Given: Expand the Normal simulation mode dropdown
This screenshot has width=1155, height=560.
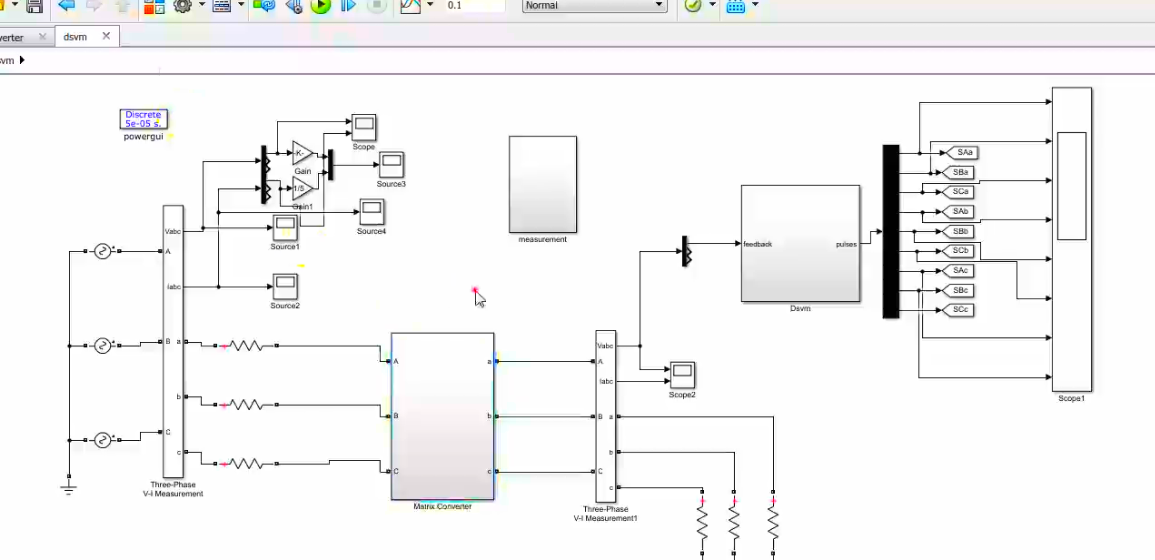Looking at the screenshot, I should tap(594, 6).
